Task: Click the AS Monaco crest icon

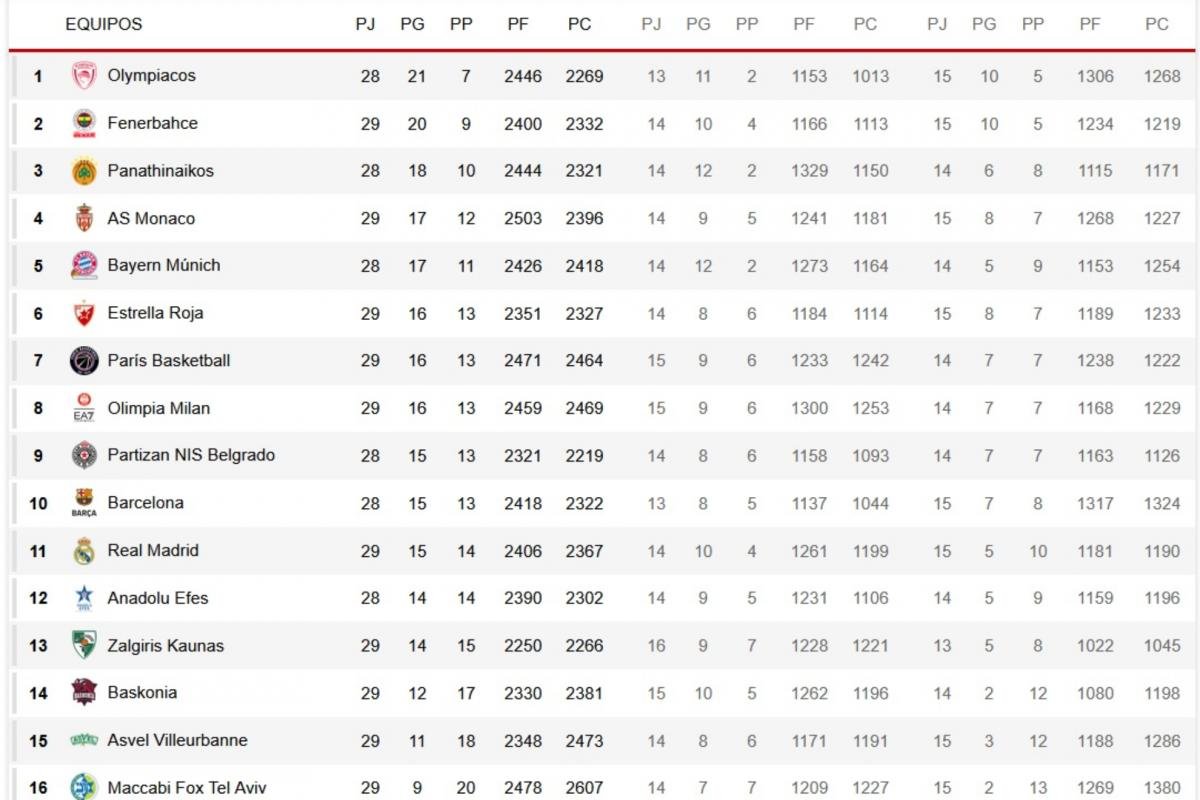Action: (84, 219)
